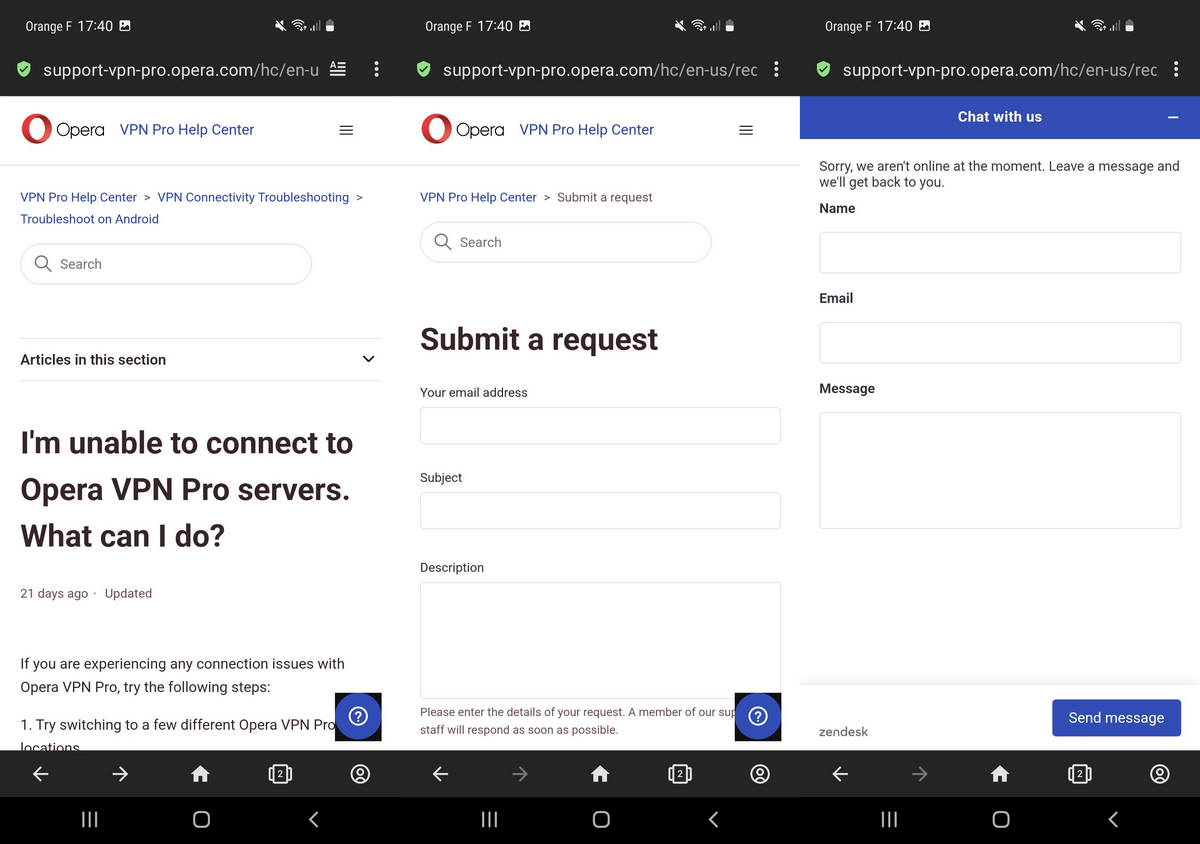Screen dimensions: 1200x844
Task: Open the VPN Connectivity Troubleshooting breadcrumb
Action: pos(253,197)
